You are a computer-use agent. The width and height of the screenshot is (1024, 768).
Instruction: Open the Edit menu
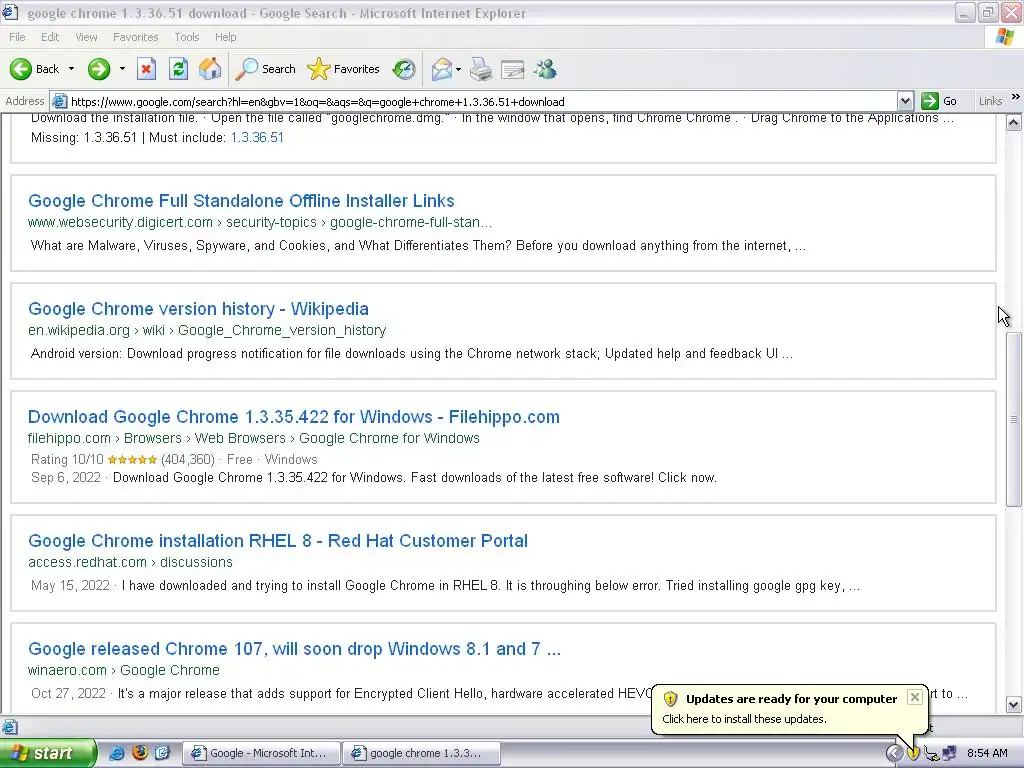pos(50,37)
